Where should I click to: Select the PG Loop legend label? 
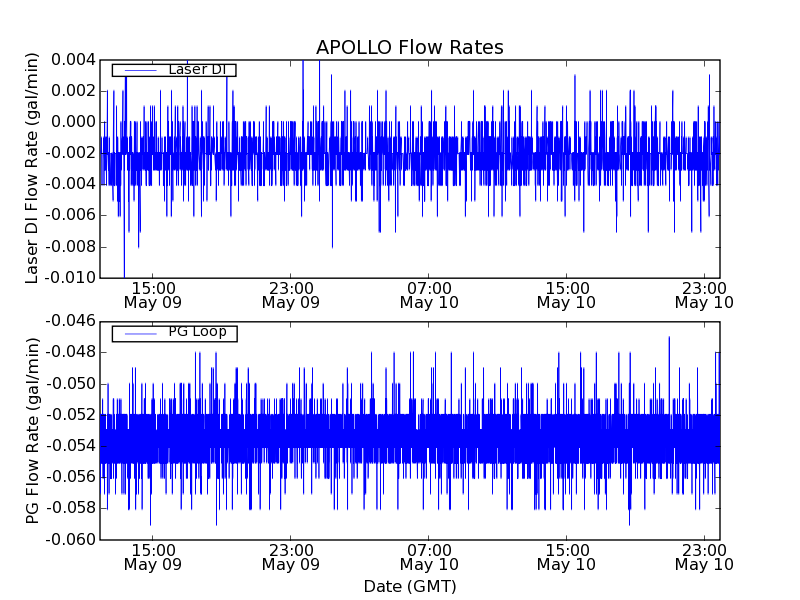tap(197, 332)
